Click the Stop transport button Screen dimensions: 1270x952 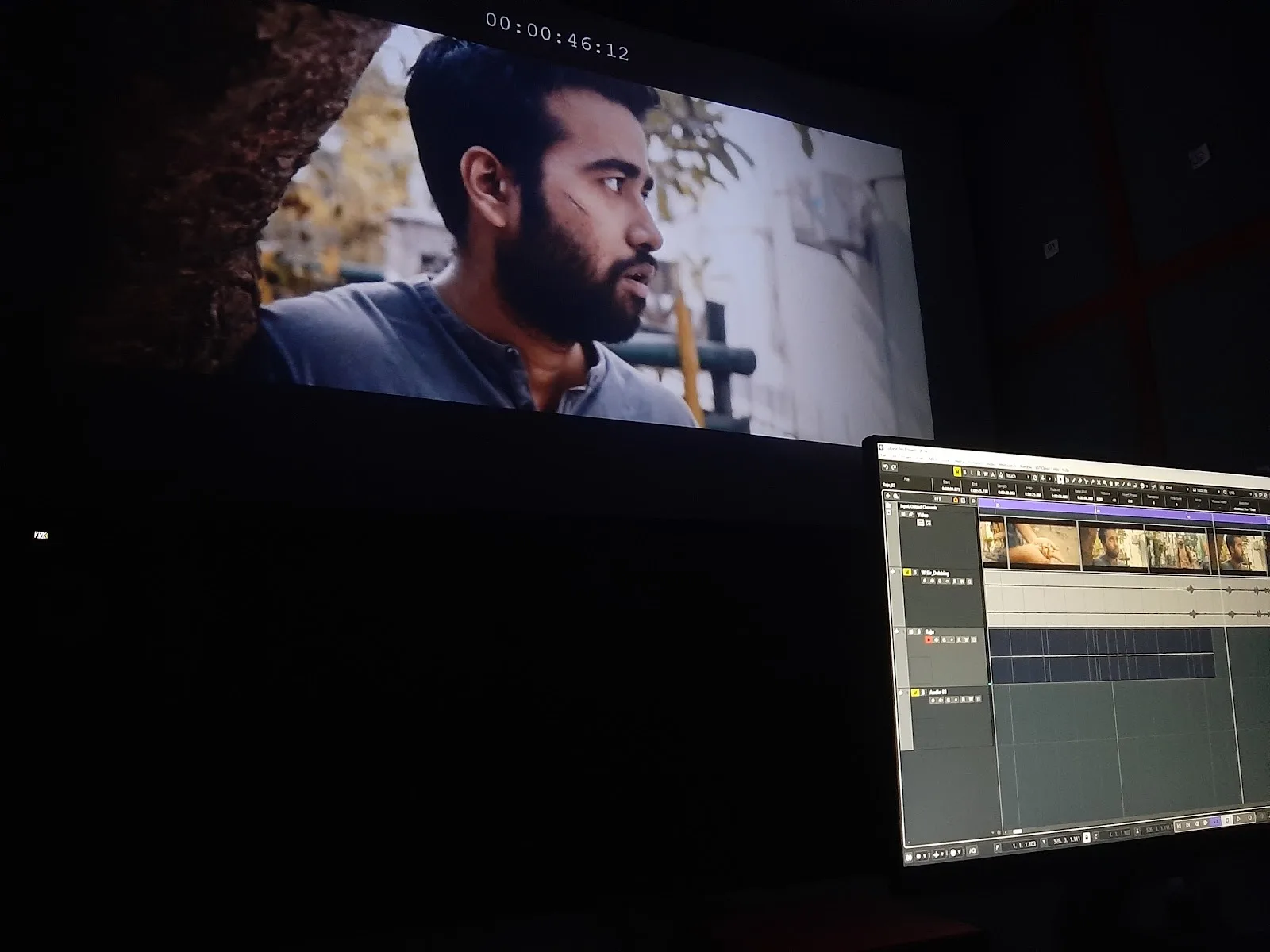1227,820
